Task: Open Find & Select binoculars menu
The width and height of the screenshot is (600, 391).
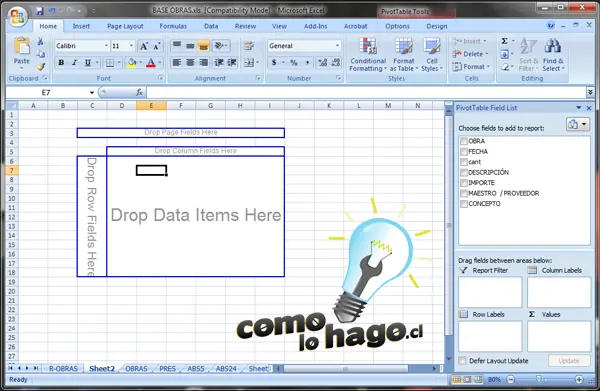Action: [x=553, y=54]
